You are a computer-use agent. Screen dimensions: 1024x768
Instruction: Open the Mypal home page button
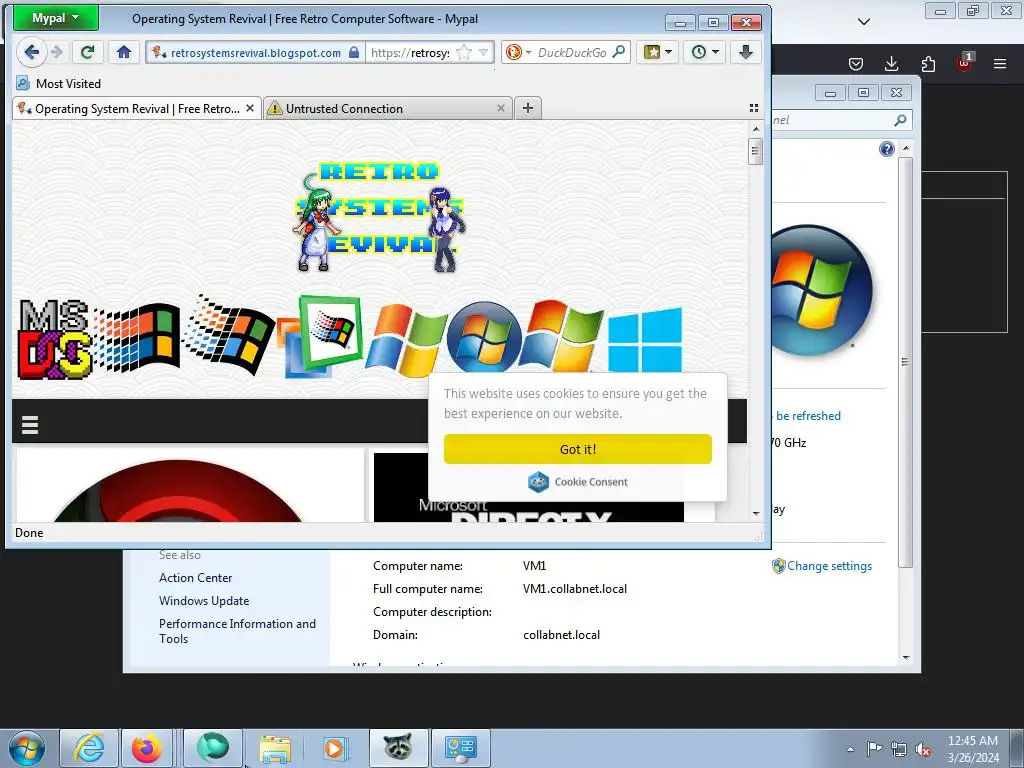(123, 52)
